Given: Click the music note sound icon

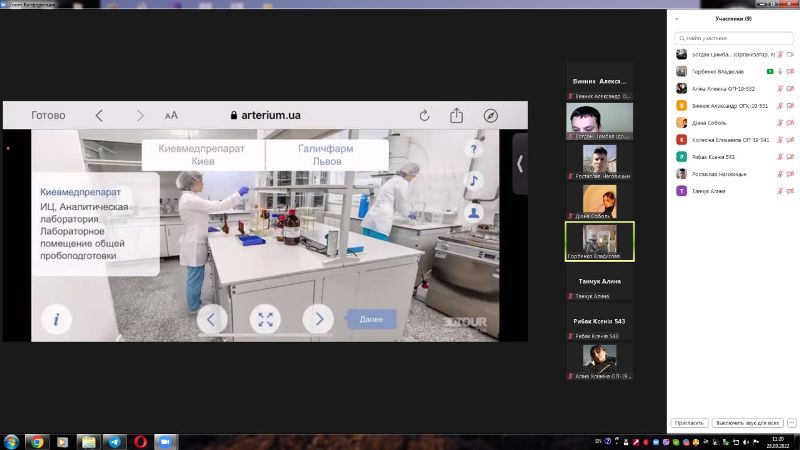Looking at the screenshot, I should click(x=474, y=181).
